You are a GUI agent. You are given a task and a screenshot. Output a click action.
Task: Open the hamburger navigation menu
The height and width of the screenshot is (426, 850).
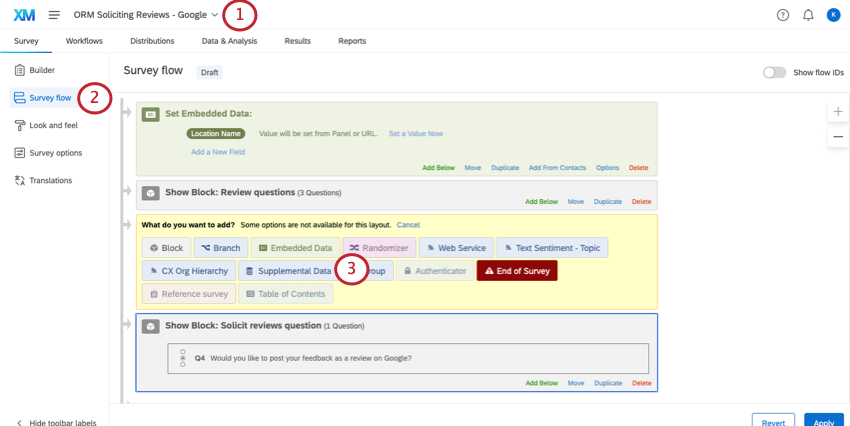(x=54, y=15)
